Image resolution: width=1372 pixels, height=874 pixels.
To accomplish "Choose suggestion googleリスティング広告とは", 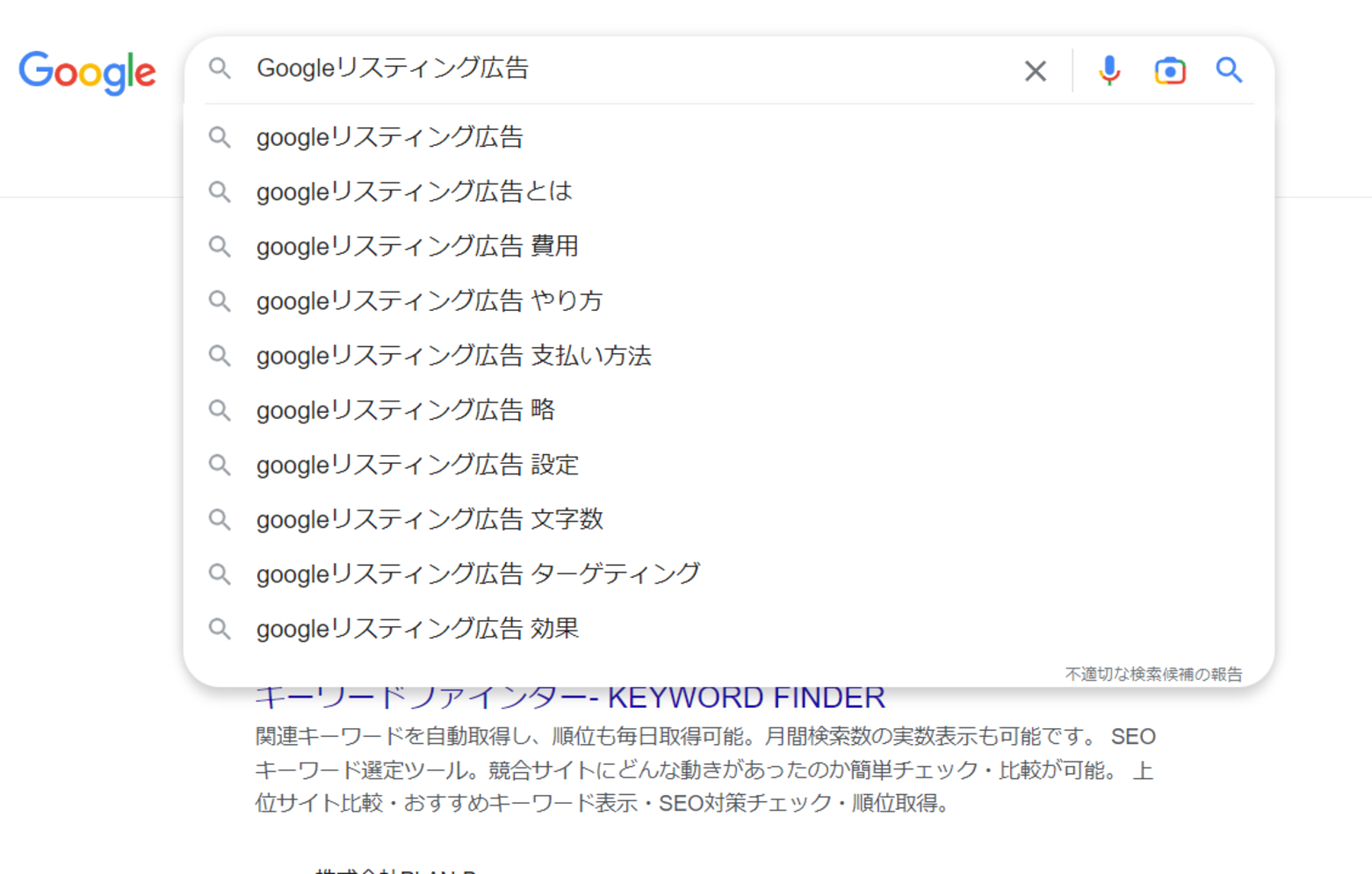I will [414, 192].
